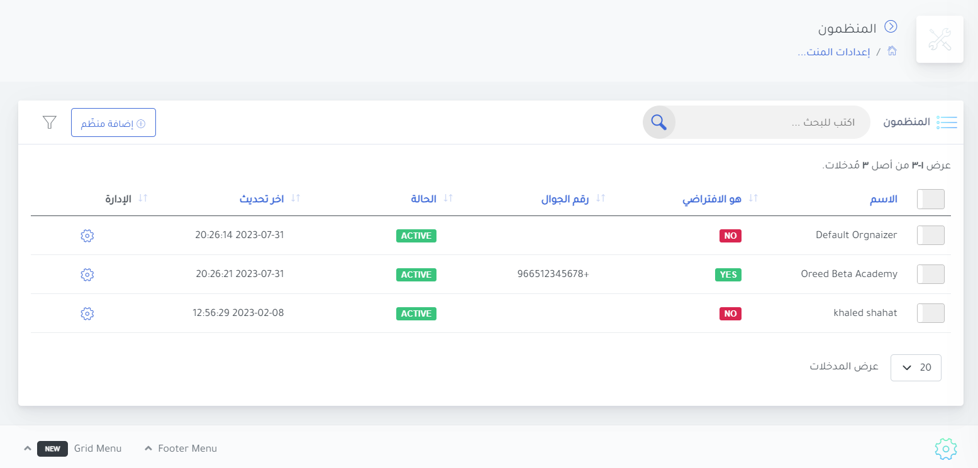The height and width of the screenshot is (468, 978).
Task: Click the home icon in the breadcrumb
Action: coord(892,51)
